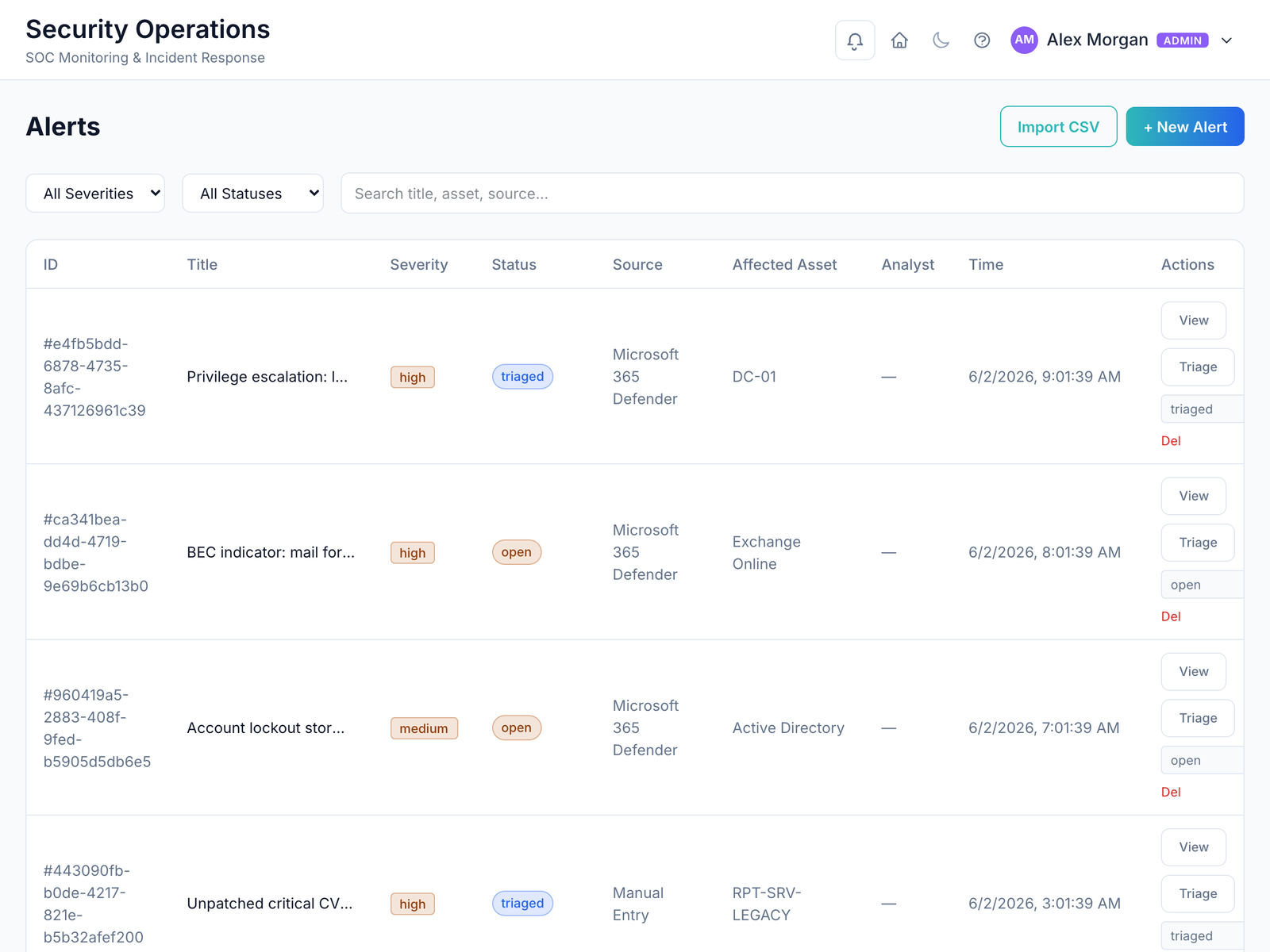Focus the alert search field
Screen dimensions: 1270x952
792,194
